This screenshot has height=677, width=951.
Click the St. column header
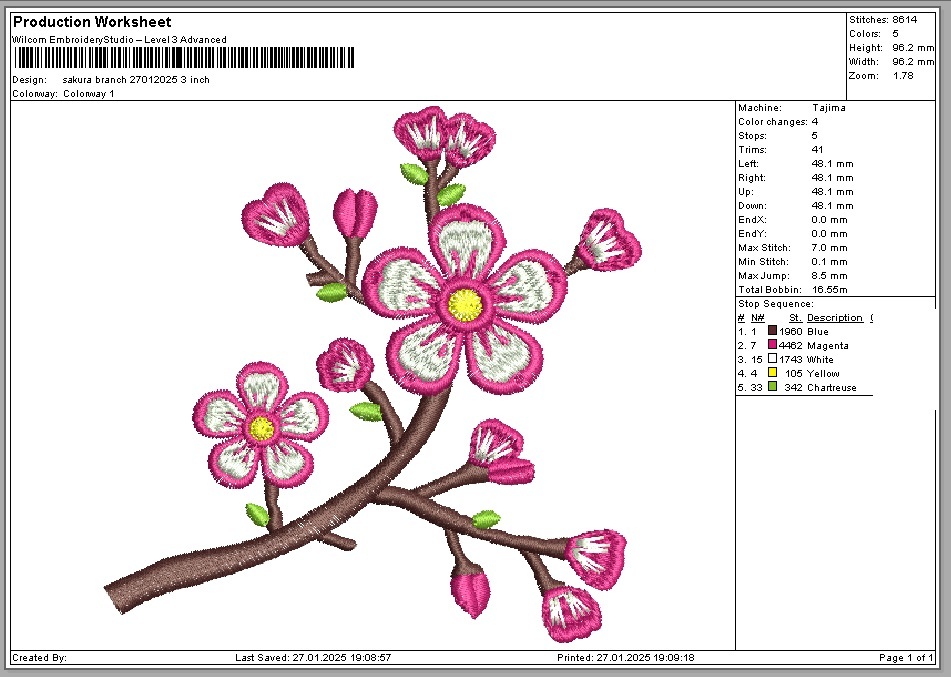click(795, 318)
